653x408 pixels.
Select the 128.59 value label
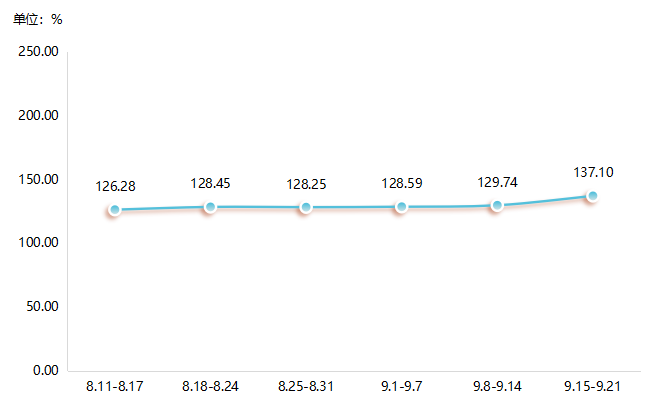402,183
